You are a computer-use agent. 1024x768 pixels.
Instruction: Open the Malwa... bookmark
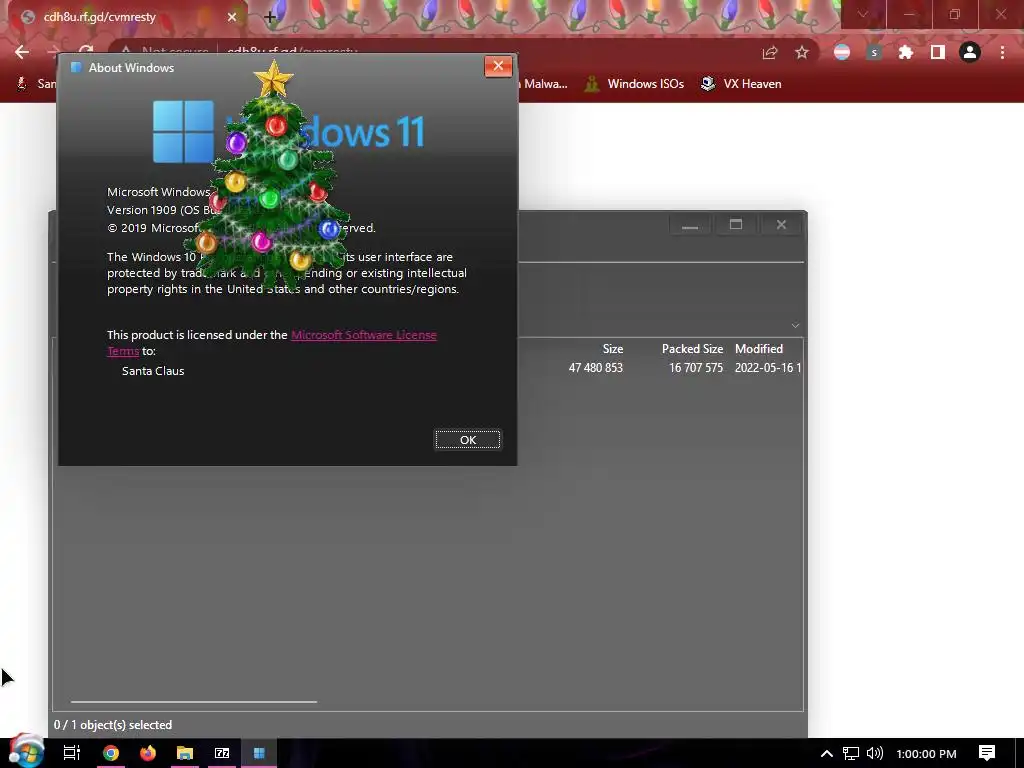pos(543,84)
